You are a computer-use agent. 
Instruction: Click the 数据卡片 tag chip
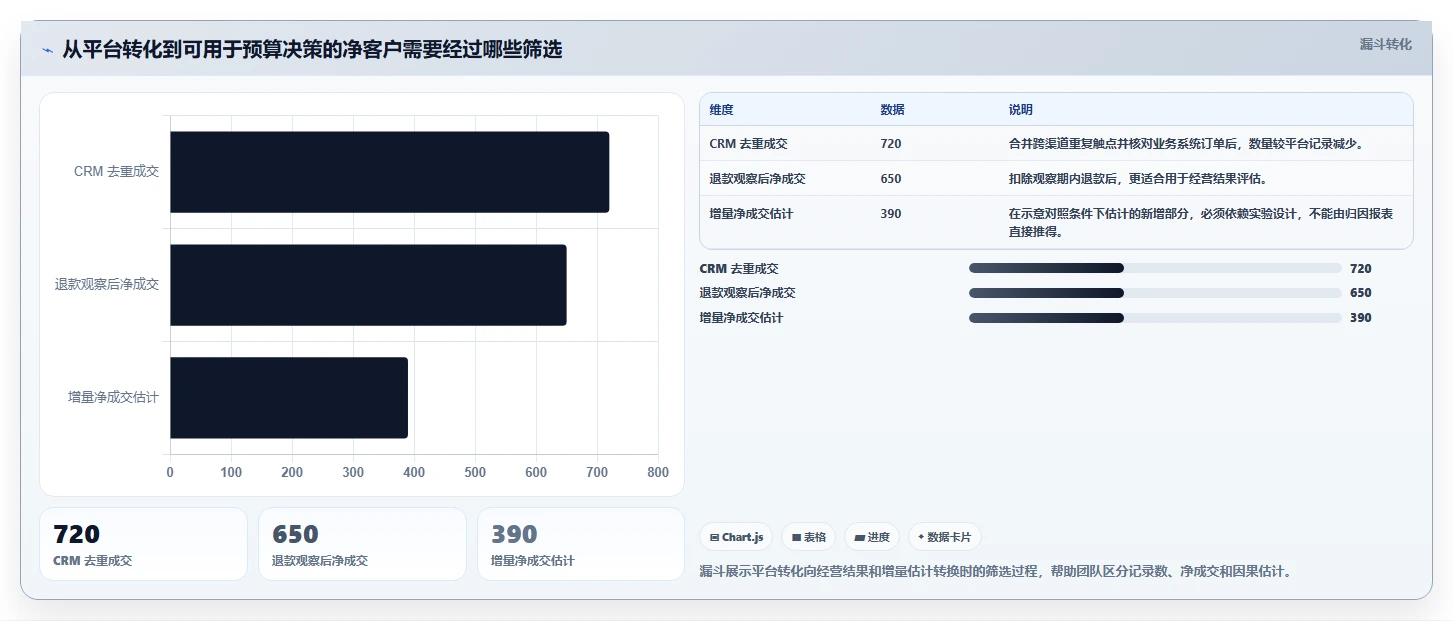tap(945, 537)
